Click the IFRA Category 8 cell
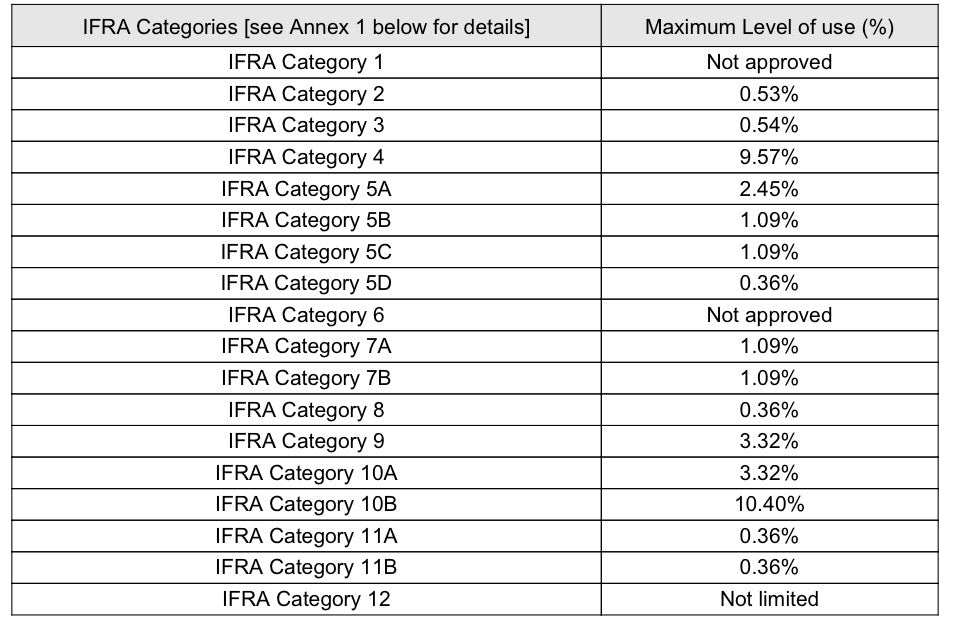Image resolution: width=955 pixels, height=621 pixels. pyautogui.click(x=306, y=410)
